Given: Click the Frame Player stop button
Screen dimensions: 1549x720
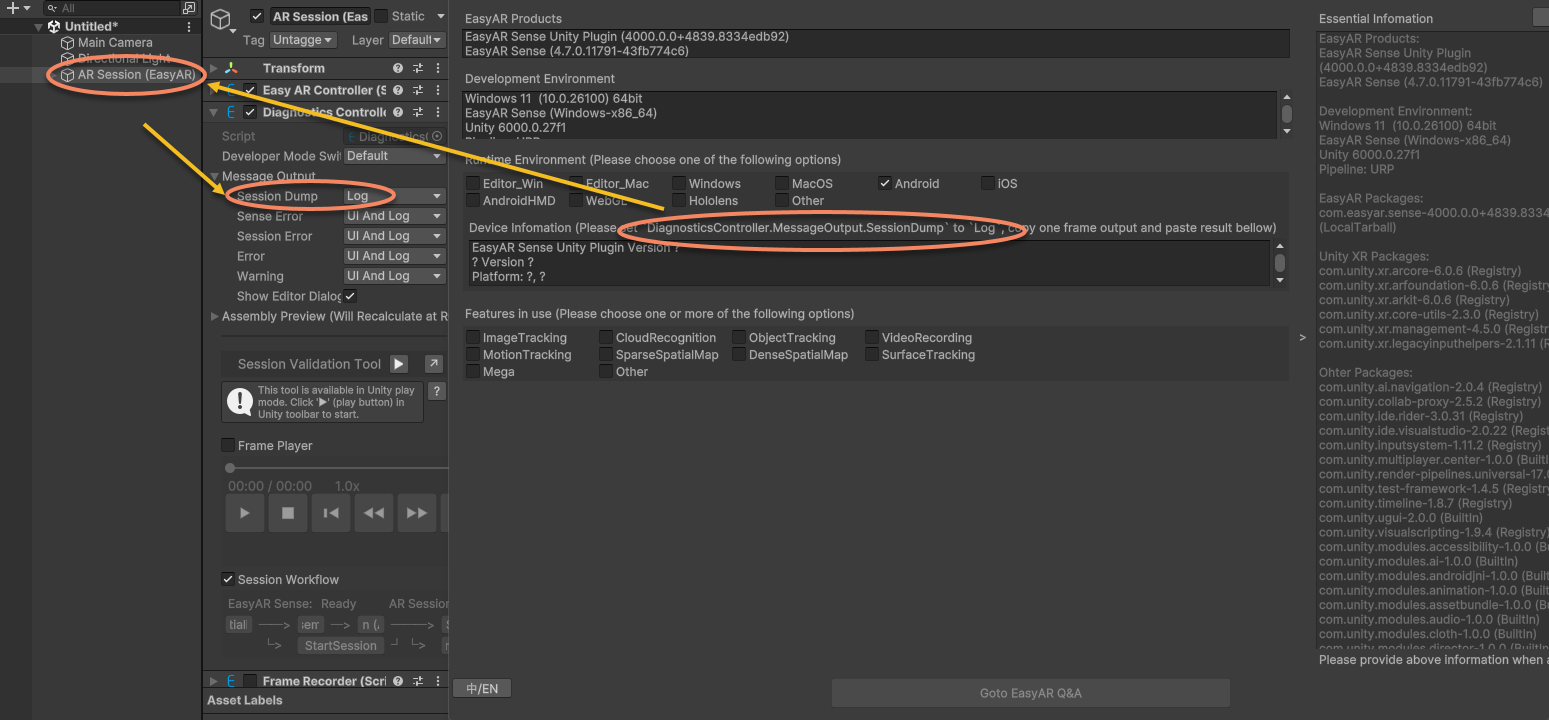Looking at the screenshot, I should 288,513.
